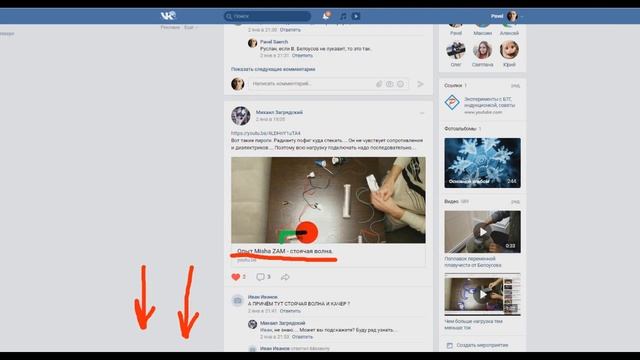Open the video play icon in header
The image size is (640, 360).
click(356, 16)
